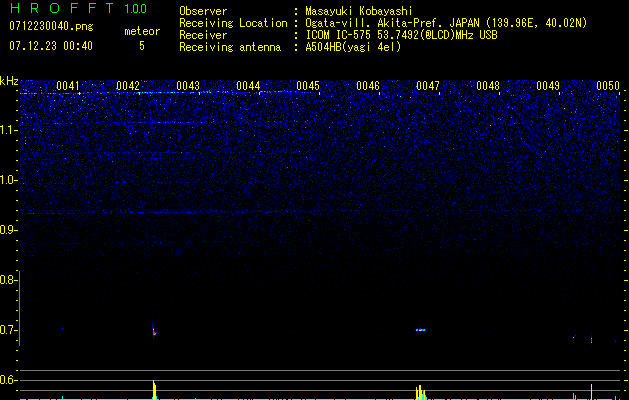629x400 pixels.
Task: Click the 0.6 kHz axis label
Action: point(9,380)
